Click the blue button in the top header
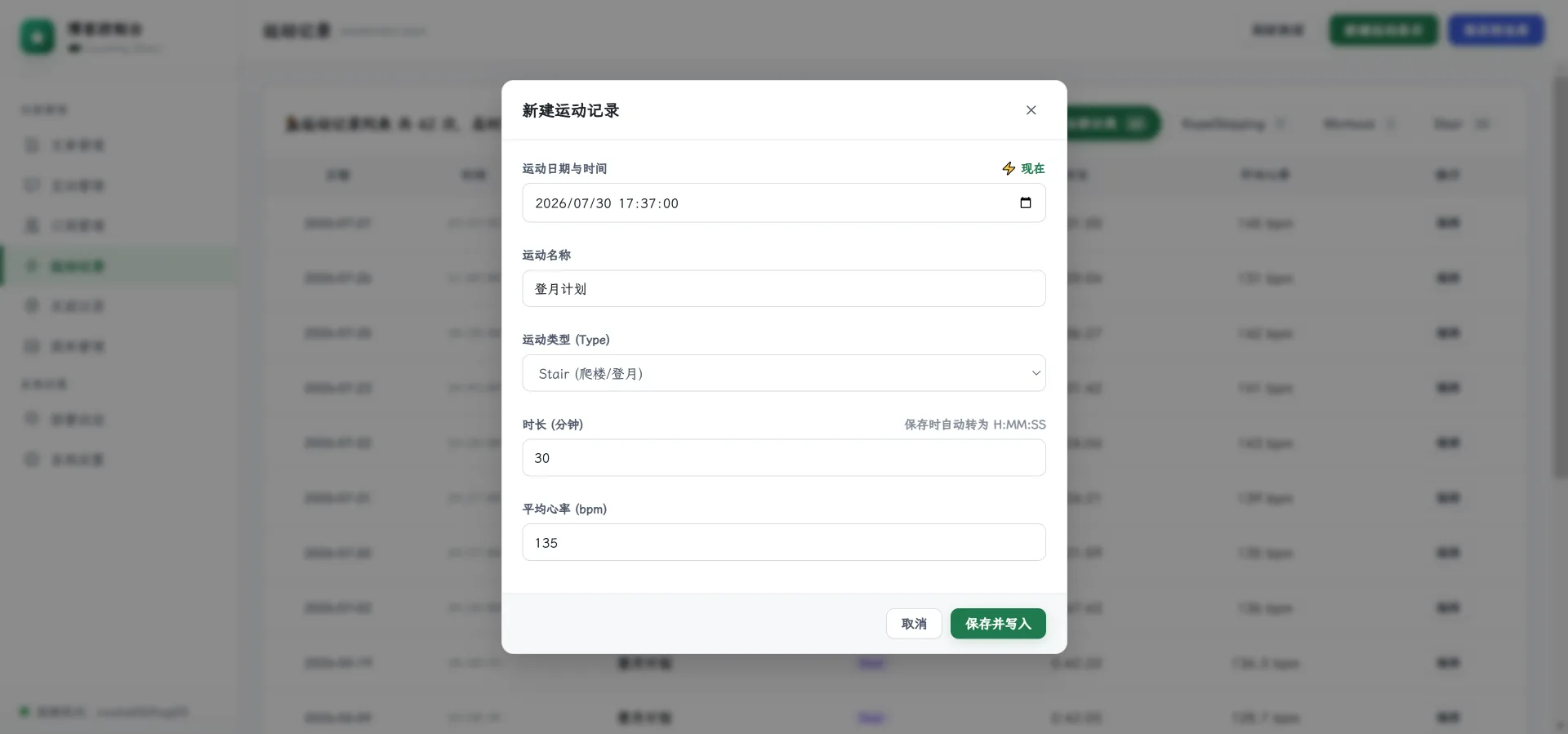The image size is (1568, 734). point(1496,31)
